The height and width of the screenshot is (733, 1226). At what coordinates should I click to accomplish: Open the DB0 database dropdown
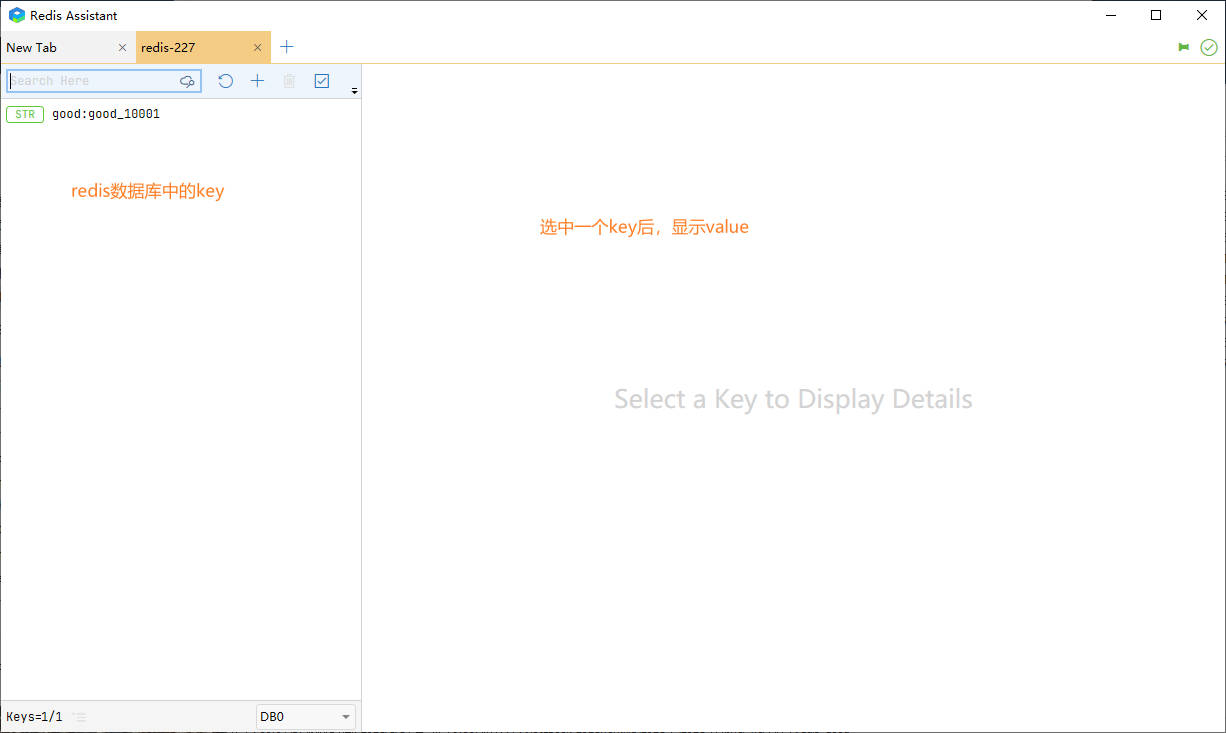click(x=306, y=717)
